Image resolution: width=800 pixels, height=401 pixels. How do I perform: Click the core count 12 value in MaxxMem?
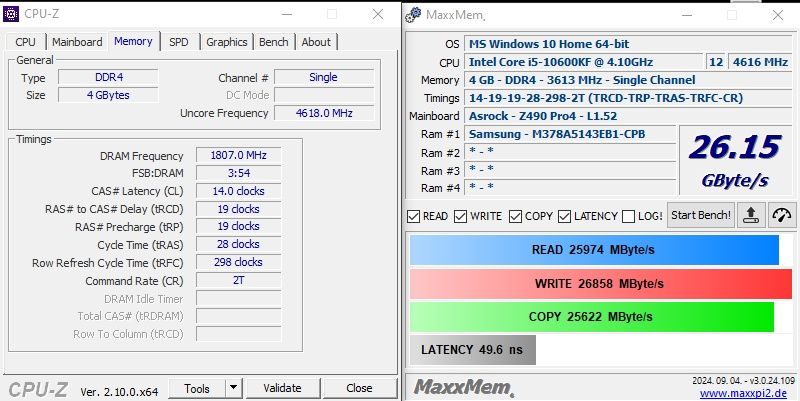click(x=716, y=62)
